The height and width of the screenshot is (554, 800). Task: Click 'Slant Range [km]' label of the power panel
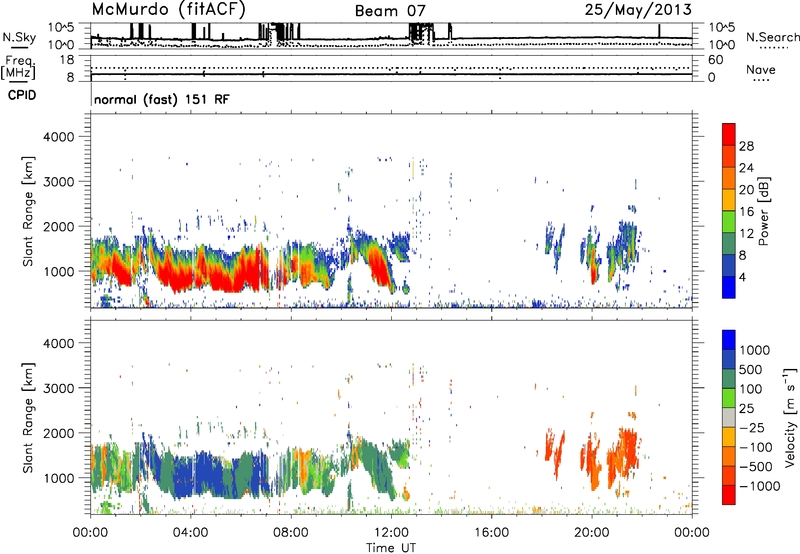pyautogui.click(x=28, y=211)
